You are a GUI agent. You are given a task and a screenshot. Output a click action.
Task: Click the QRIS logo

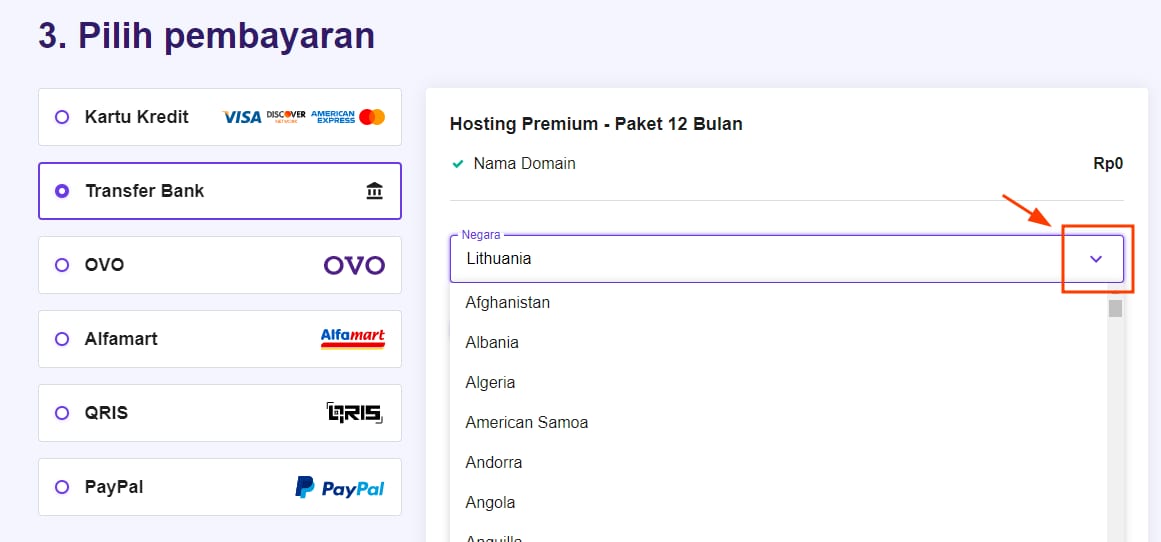[x=355, y=413]
